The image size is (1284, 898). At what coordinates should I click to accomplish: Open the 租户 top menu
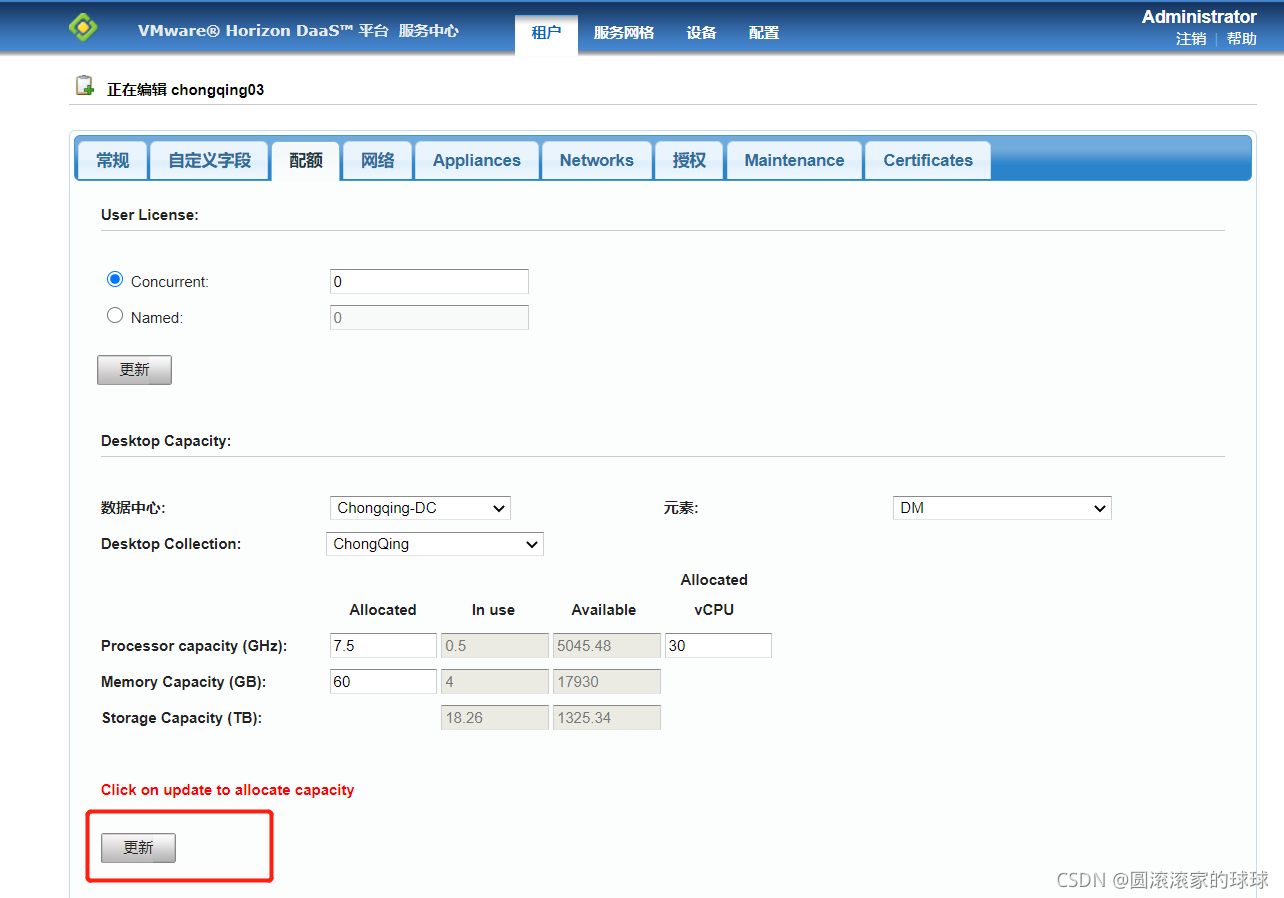coord(546,33)
